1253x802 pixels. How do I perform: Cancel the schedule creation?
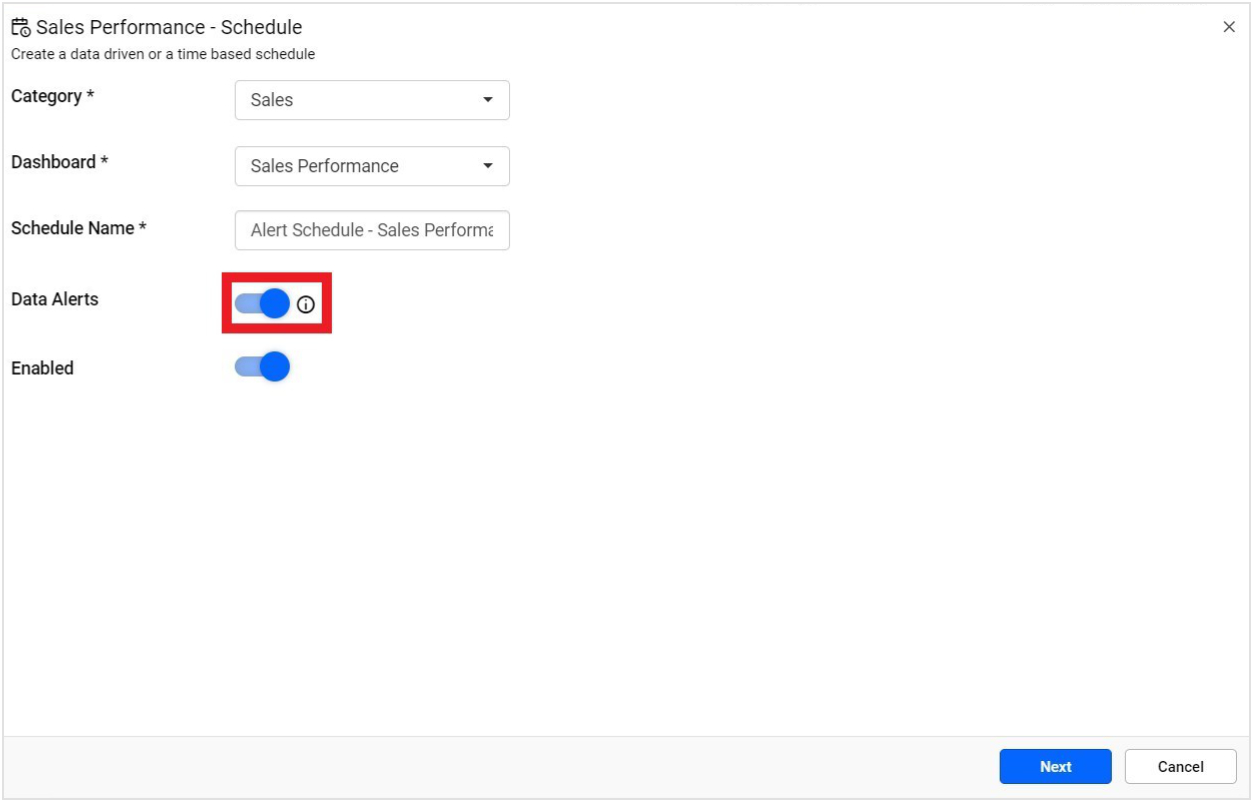[1179, 766]
